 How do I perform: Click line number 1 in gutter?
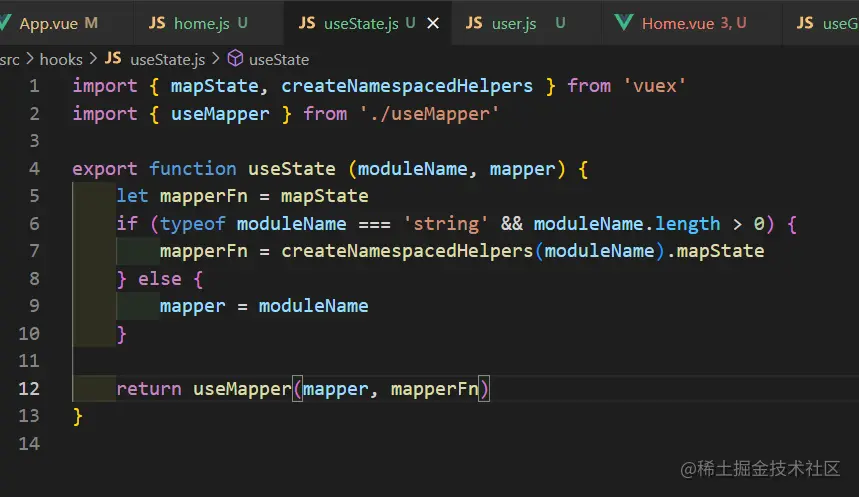point(34,86)
